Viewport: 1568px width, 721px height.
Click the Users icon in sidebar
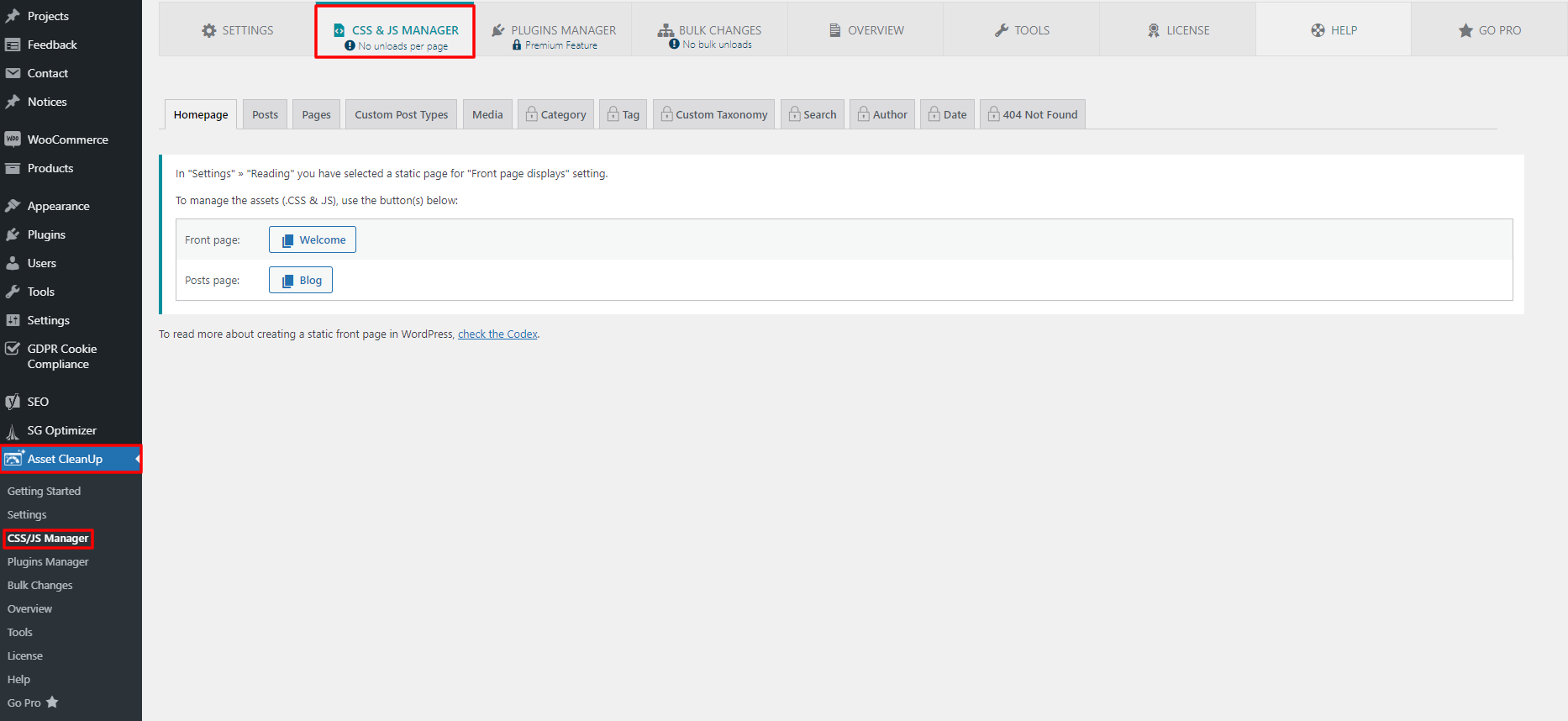point(13,263)
